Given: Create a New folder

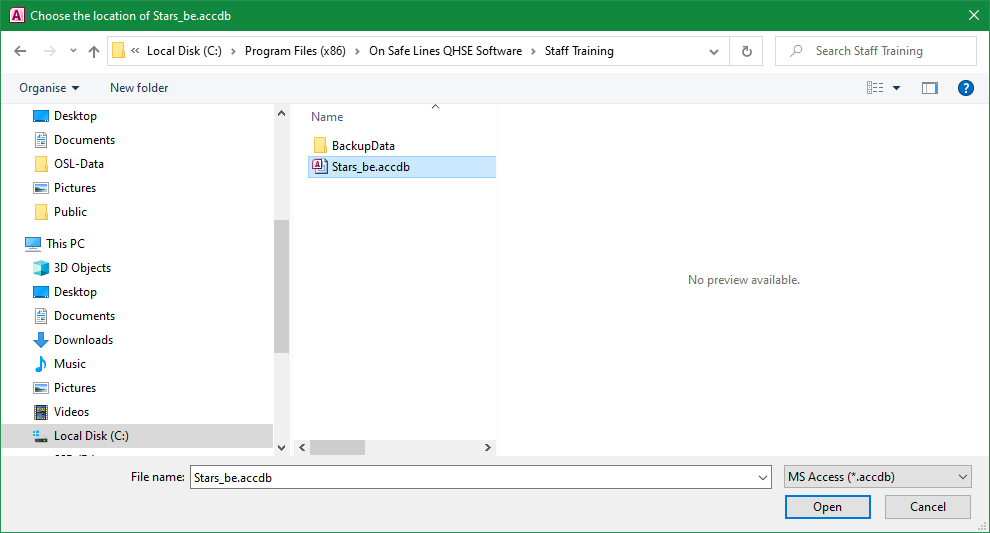Looking at the screenshot, I should pyautogui.click(x=139, y=88).
